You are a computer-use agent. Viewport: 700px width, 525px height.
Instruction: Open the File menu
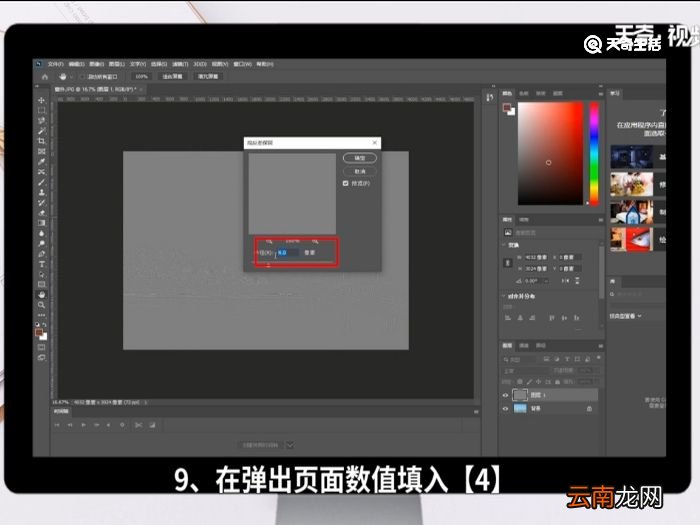click(x=56, y=64)
